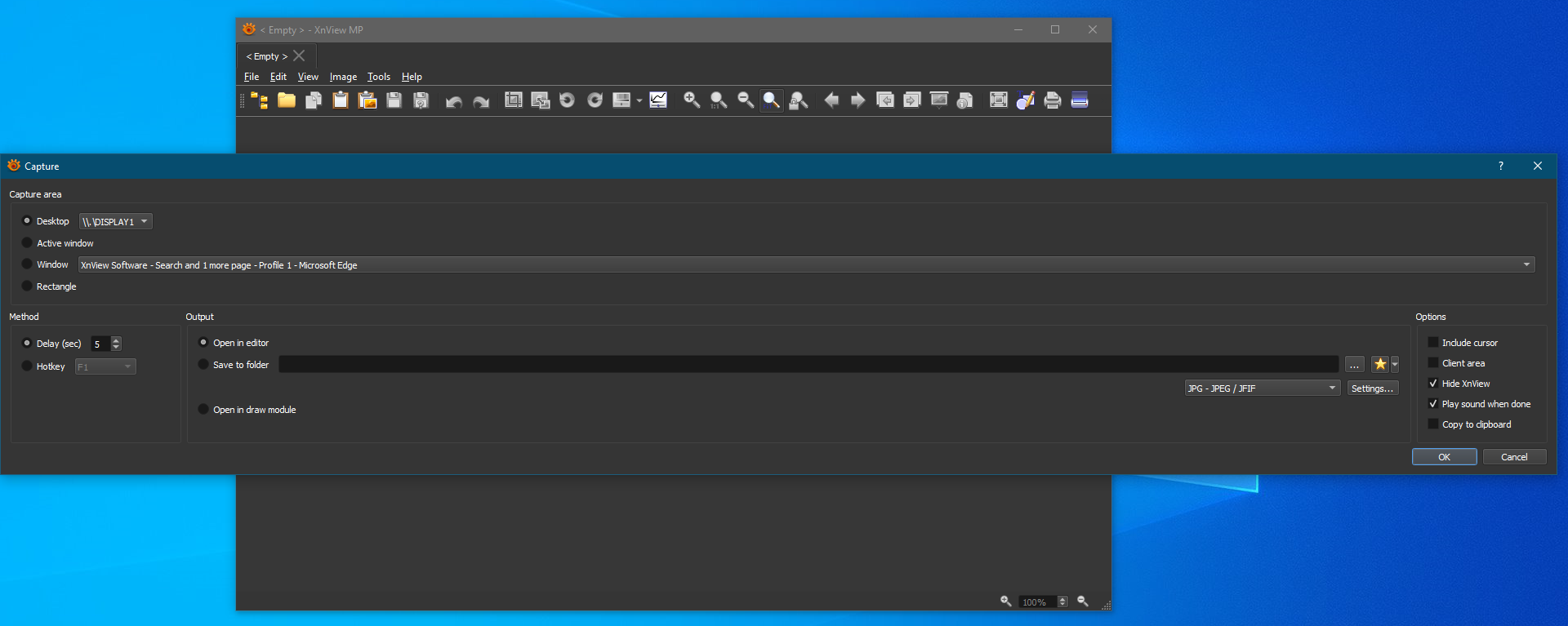Open the View menu
The height and width of the screenshot is (626, 1568).
coord(308,77)
